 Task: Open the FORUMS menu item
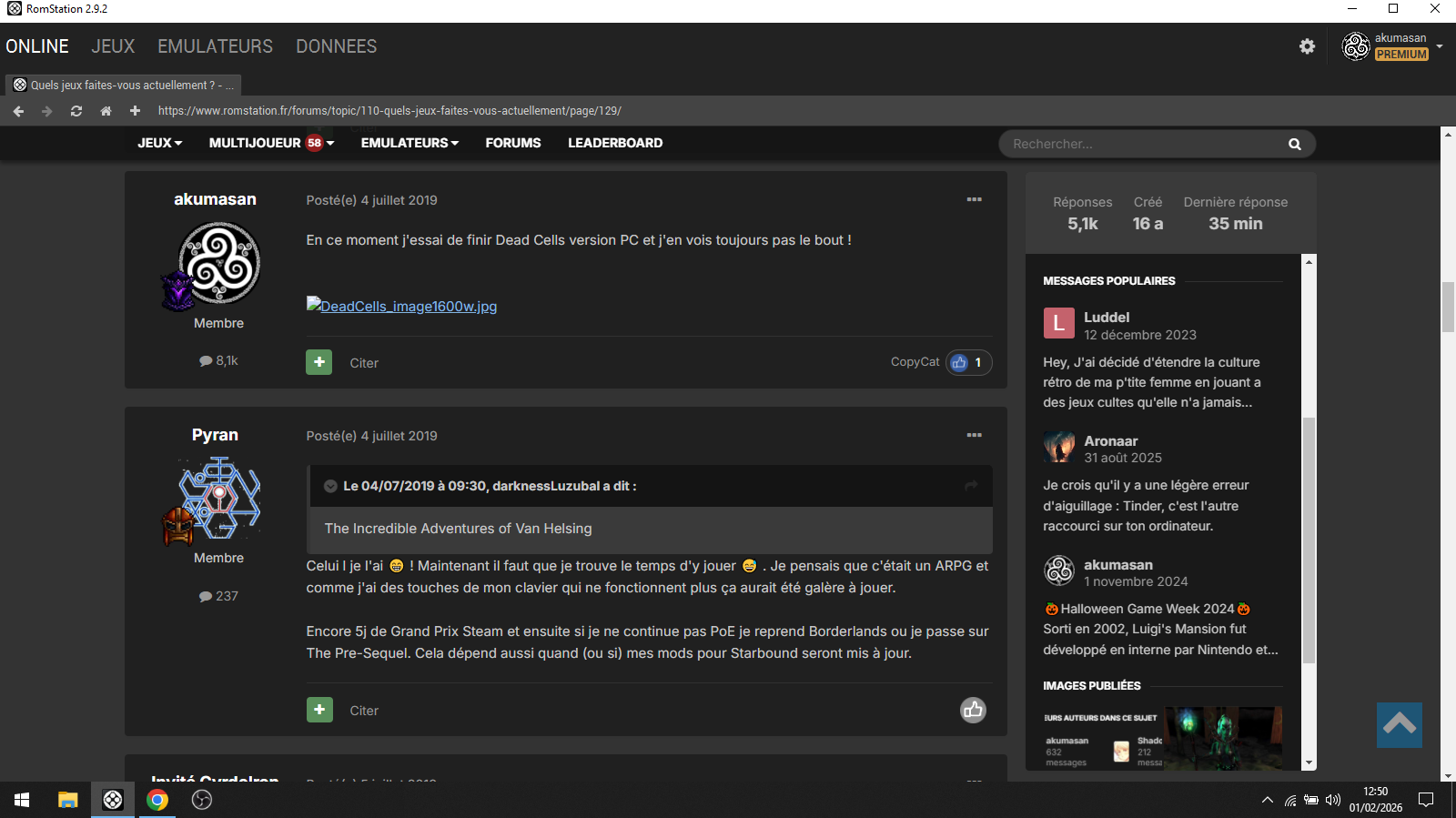click(513, 143)
